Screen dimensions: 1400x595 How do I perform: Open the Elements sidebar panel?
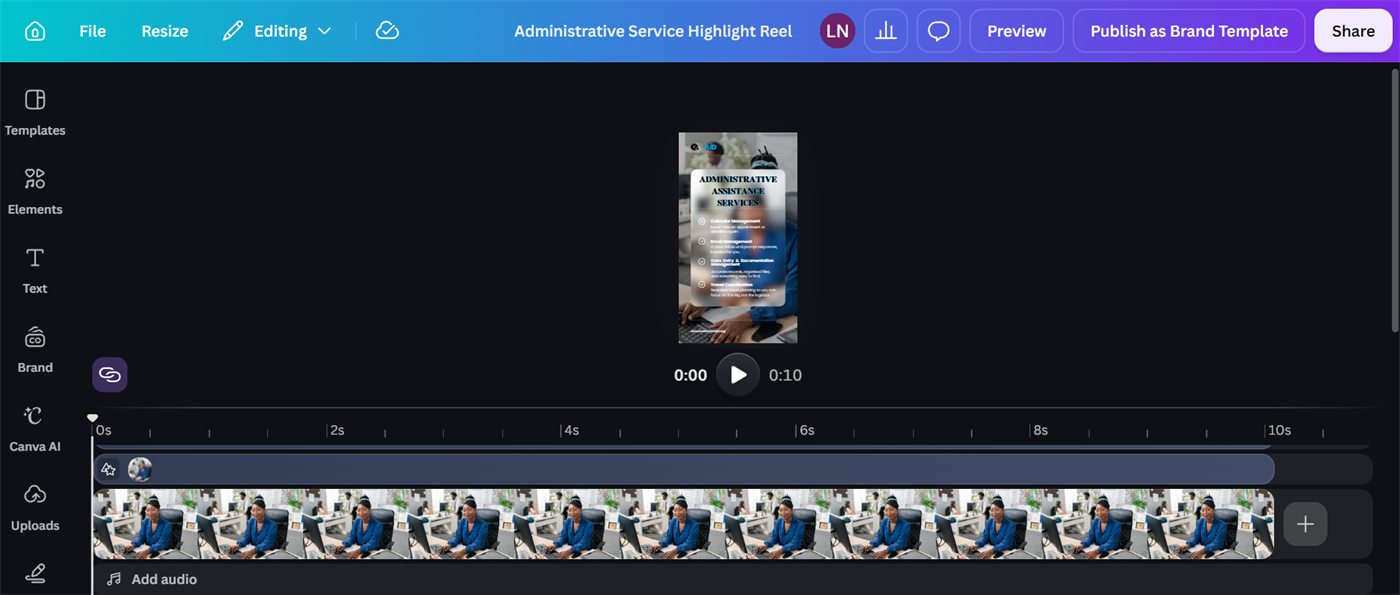[35, 191]
